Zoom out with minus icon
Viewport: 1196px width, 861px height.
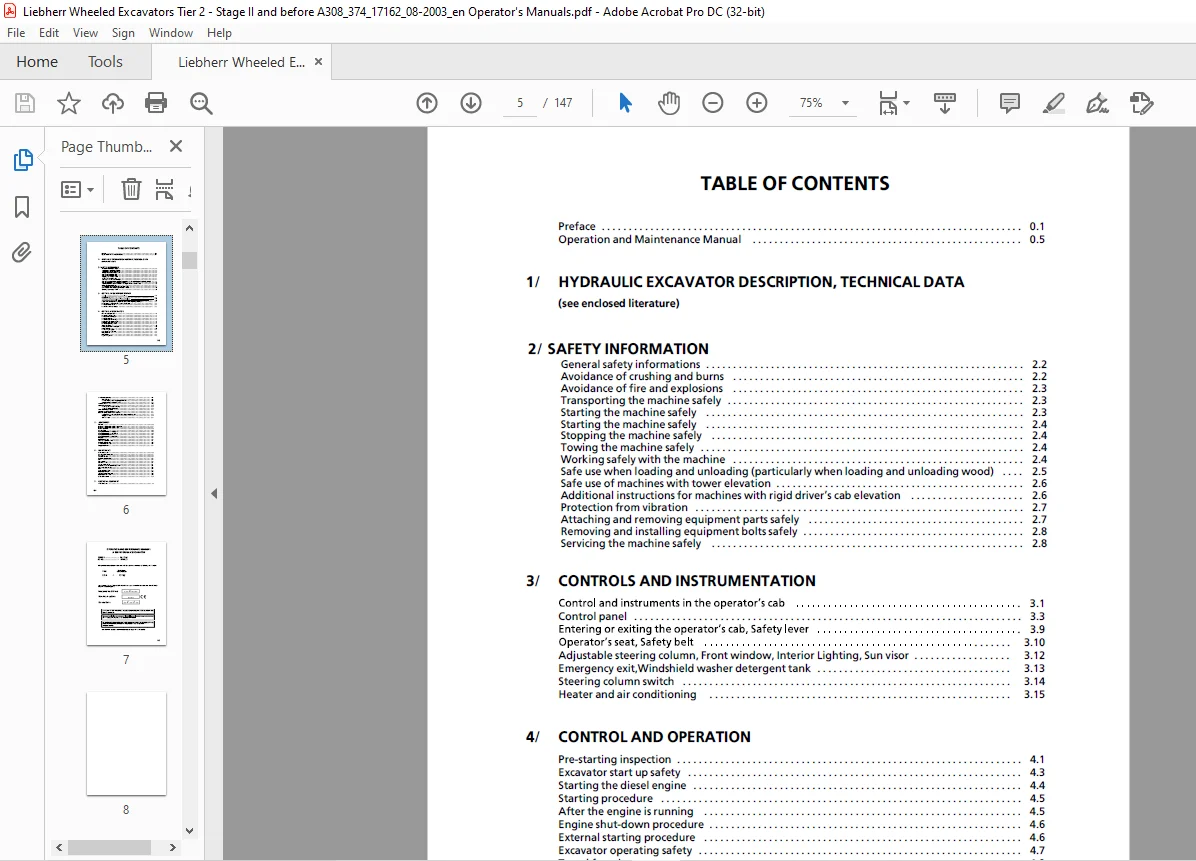(712, 103)
